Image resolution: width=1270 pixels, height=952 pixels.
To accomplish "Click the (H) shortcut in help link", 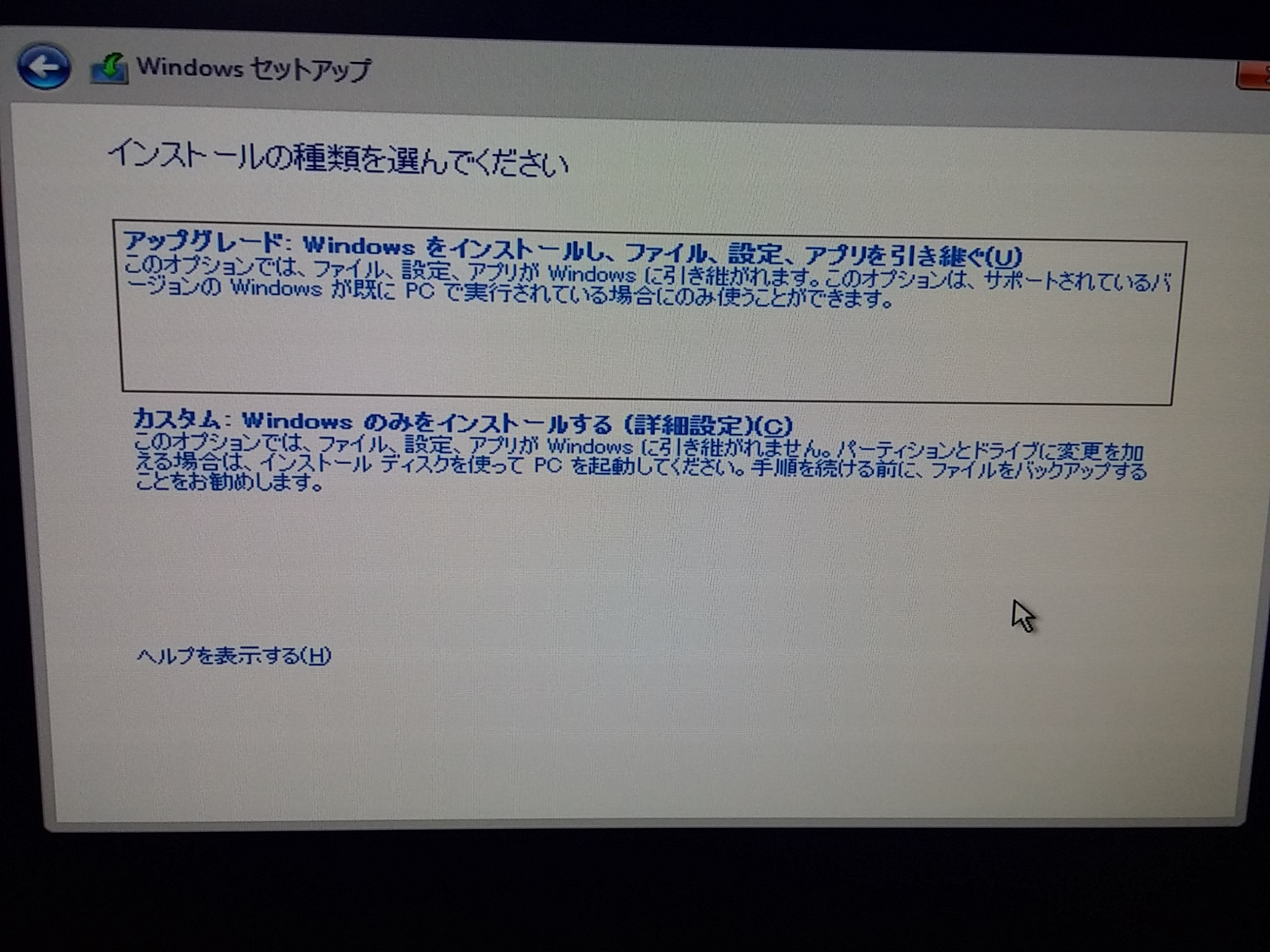I will coord(316,656).
